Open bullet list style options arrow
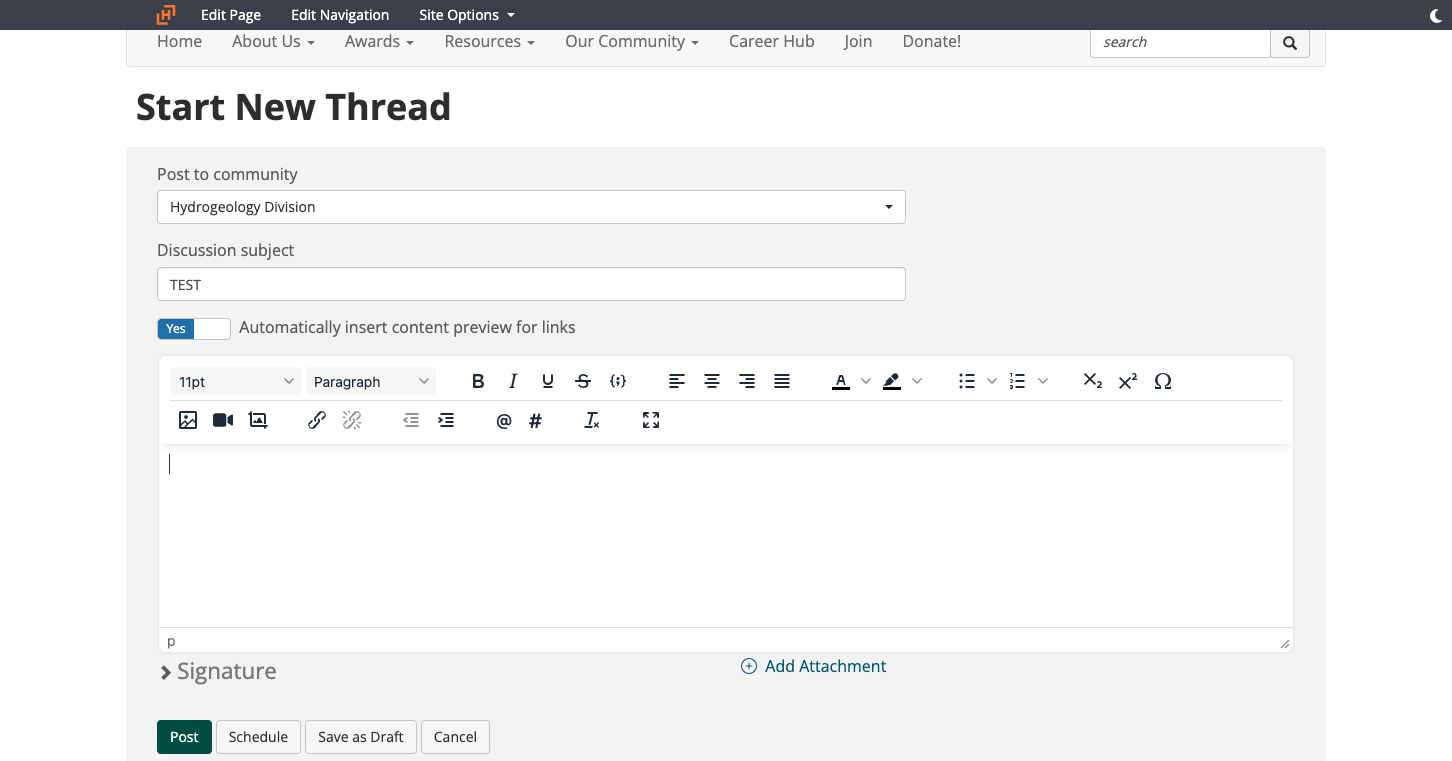The height and width of the screenshot is (761, 1452). point(992,381)
